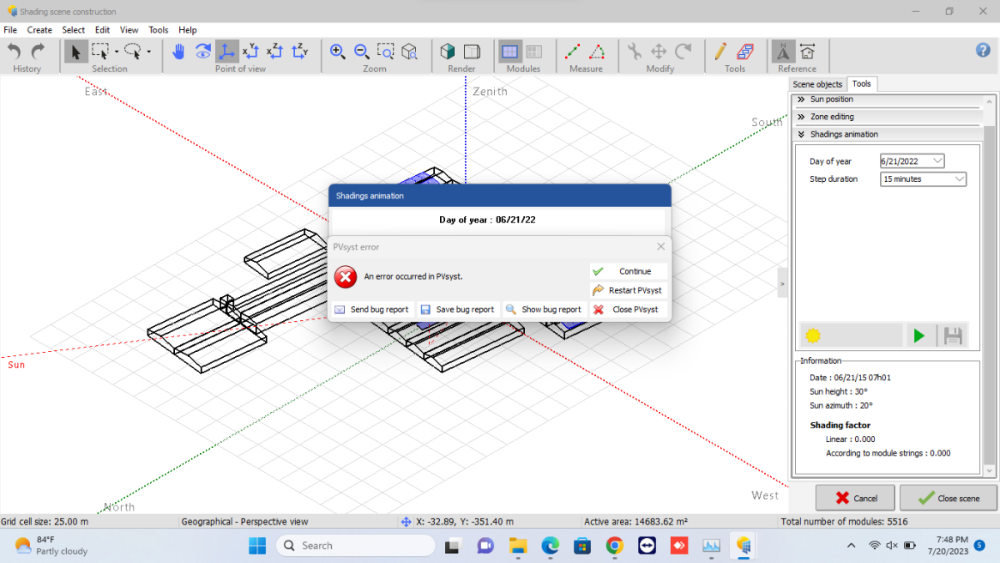Switch to the Tools tab

(862, 84)
